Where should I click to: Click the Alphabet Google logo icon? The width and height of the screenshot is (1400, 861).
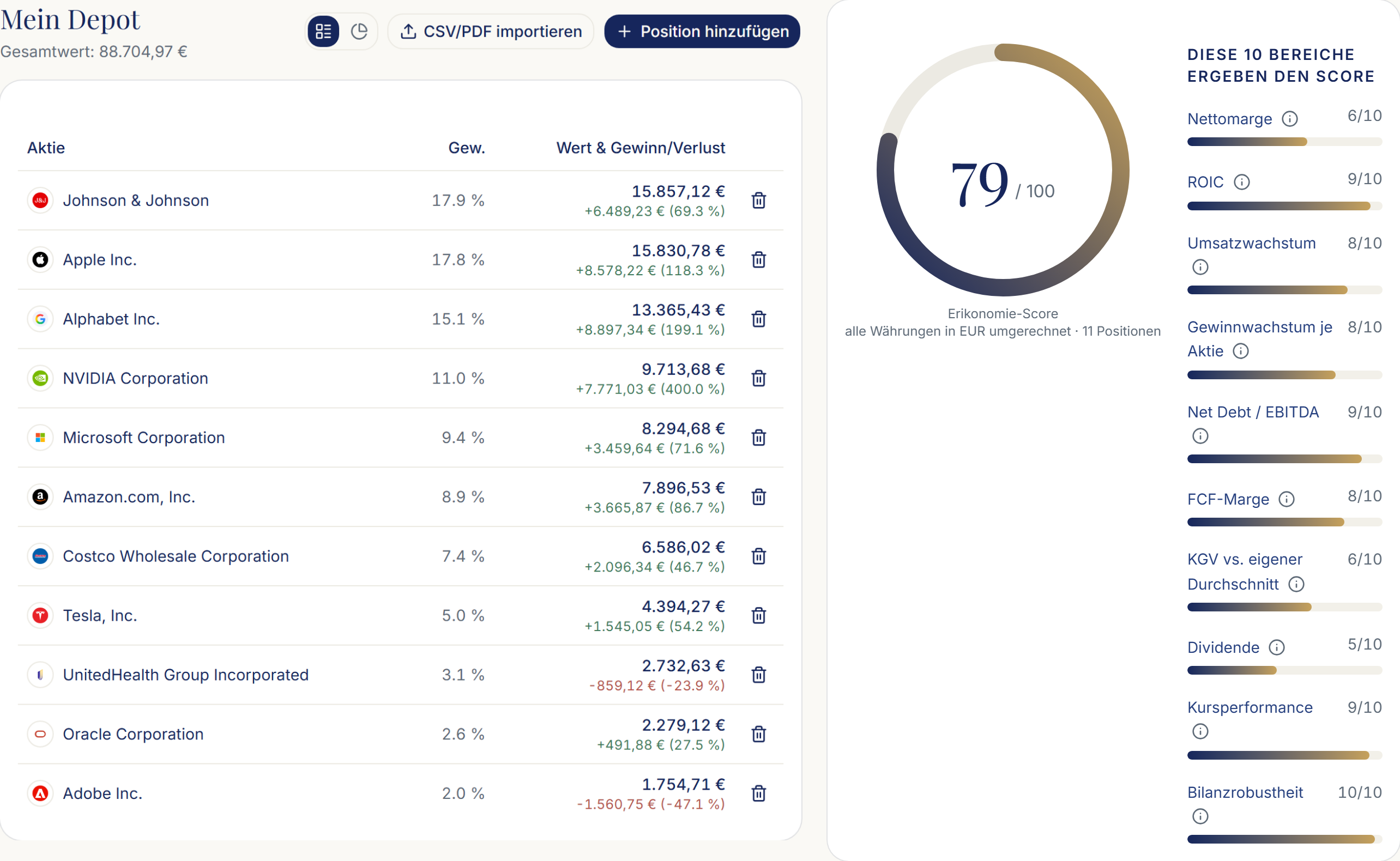(40, 319)
